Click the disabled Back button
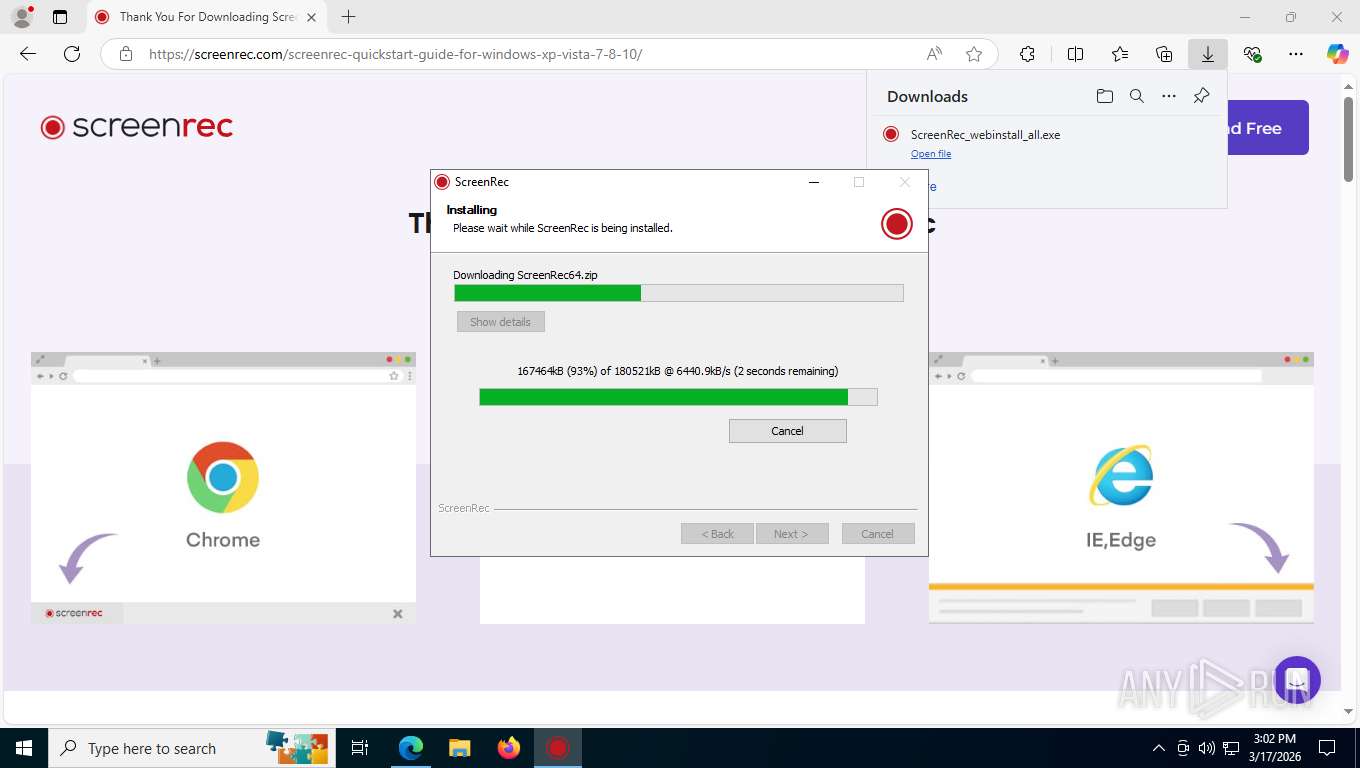 point(718,534)
